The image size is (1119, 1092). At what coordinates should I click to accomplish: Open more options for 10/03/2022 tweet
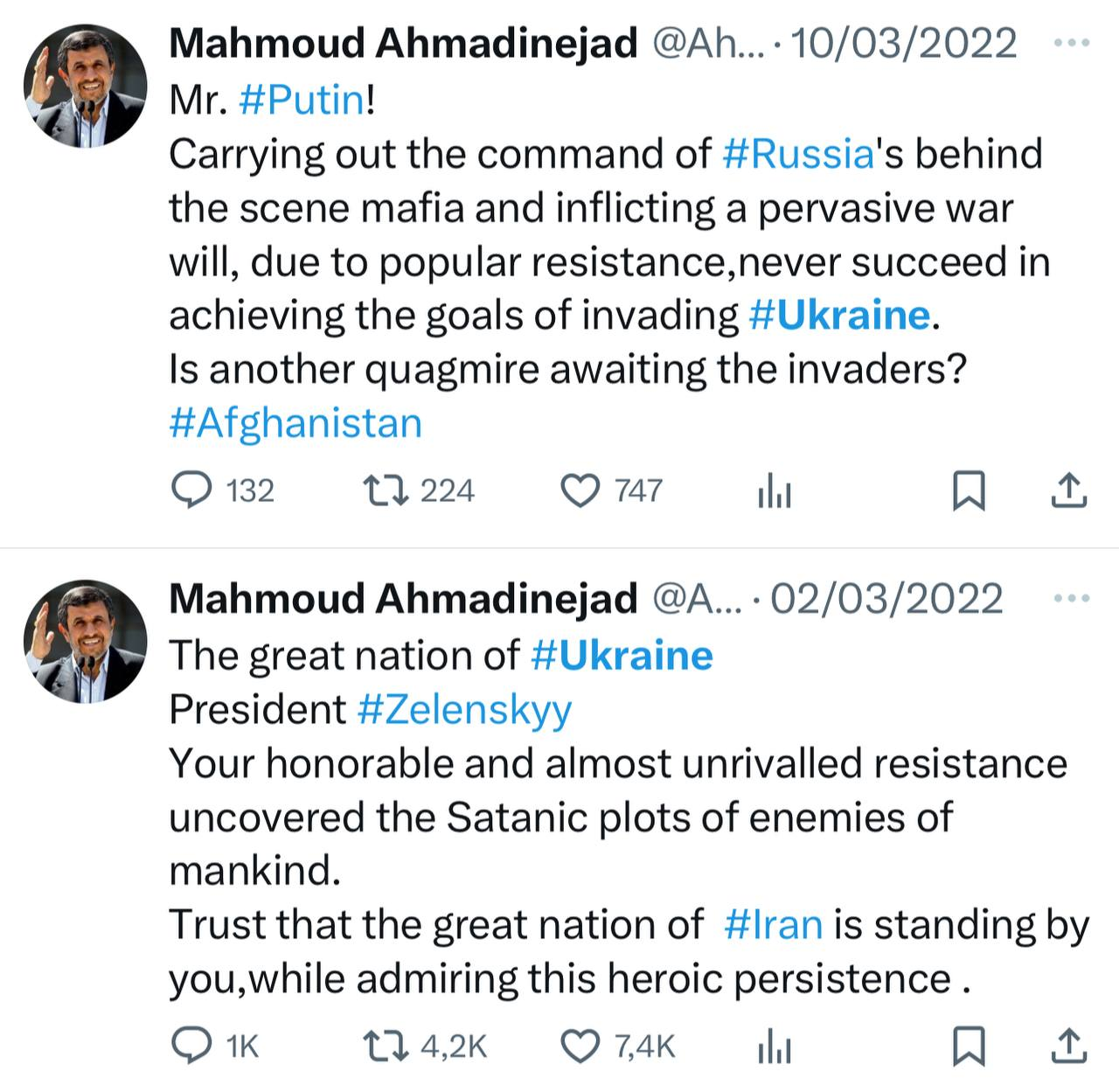pyautogui.click(x=1072, y=42)
